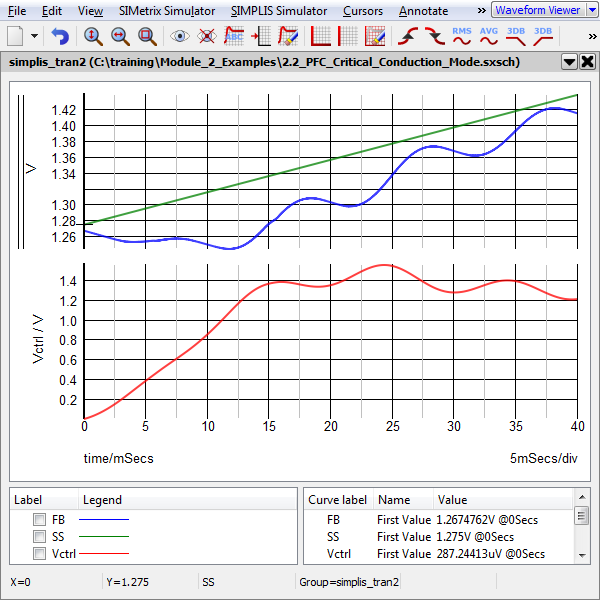
Task: Click the zoom in magnifier icon
Action: [x=92, y=37]
